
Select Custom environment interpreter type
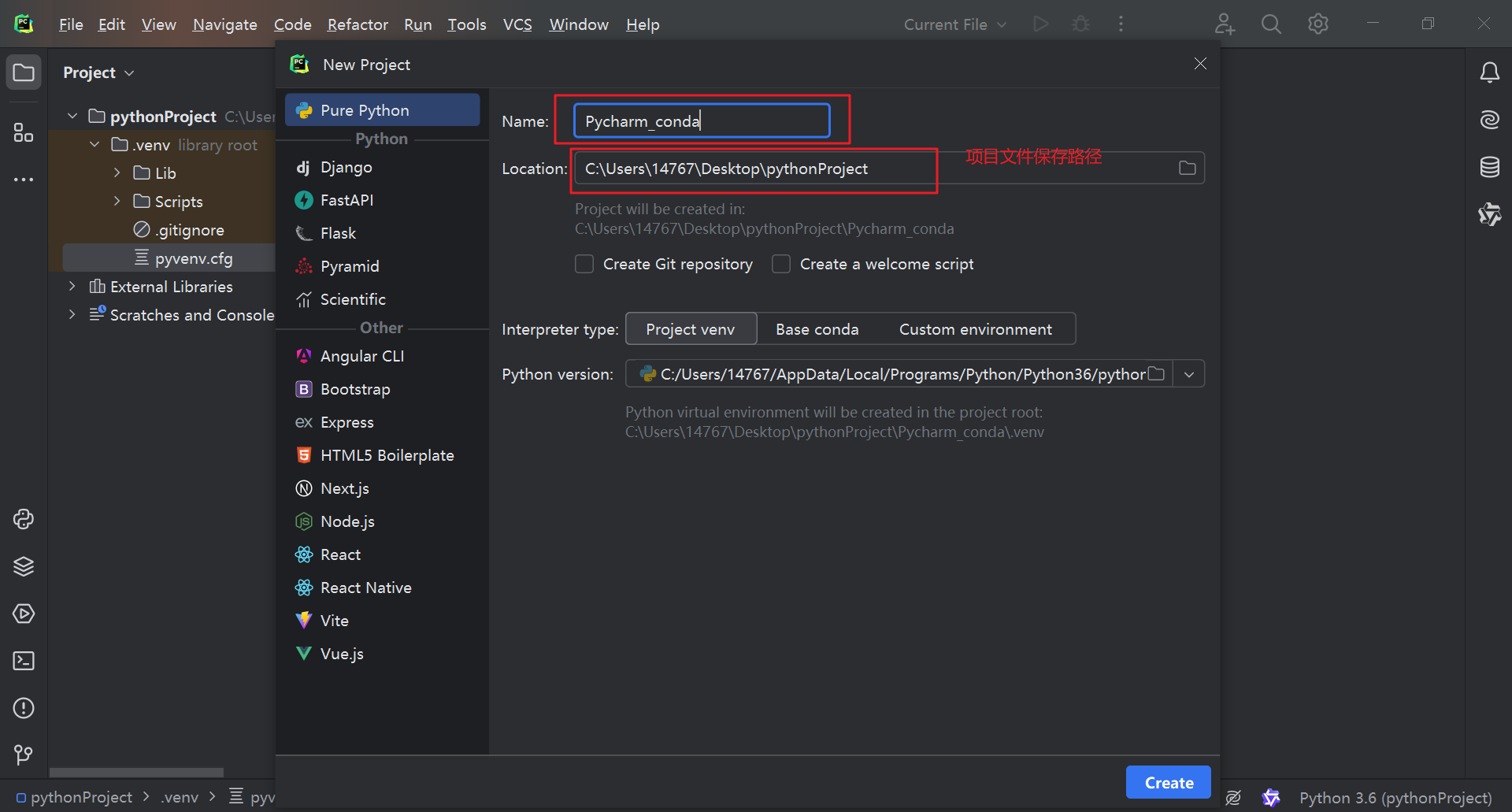coord(976,329)
